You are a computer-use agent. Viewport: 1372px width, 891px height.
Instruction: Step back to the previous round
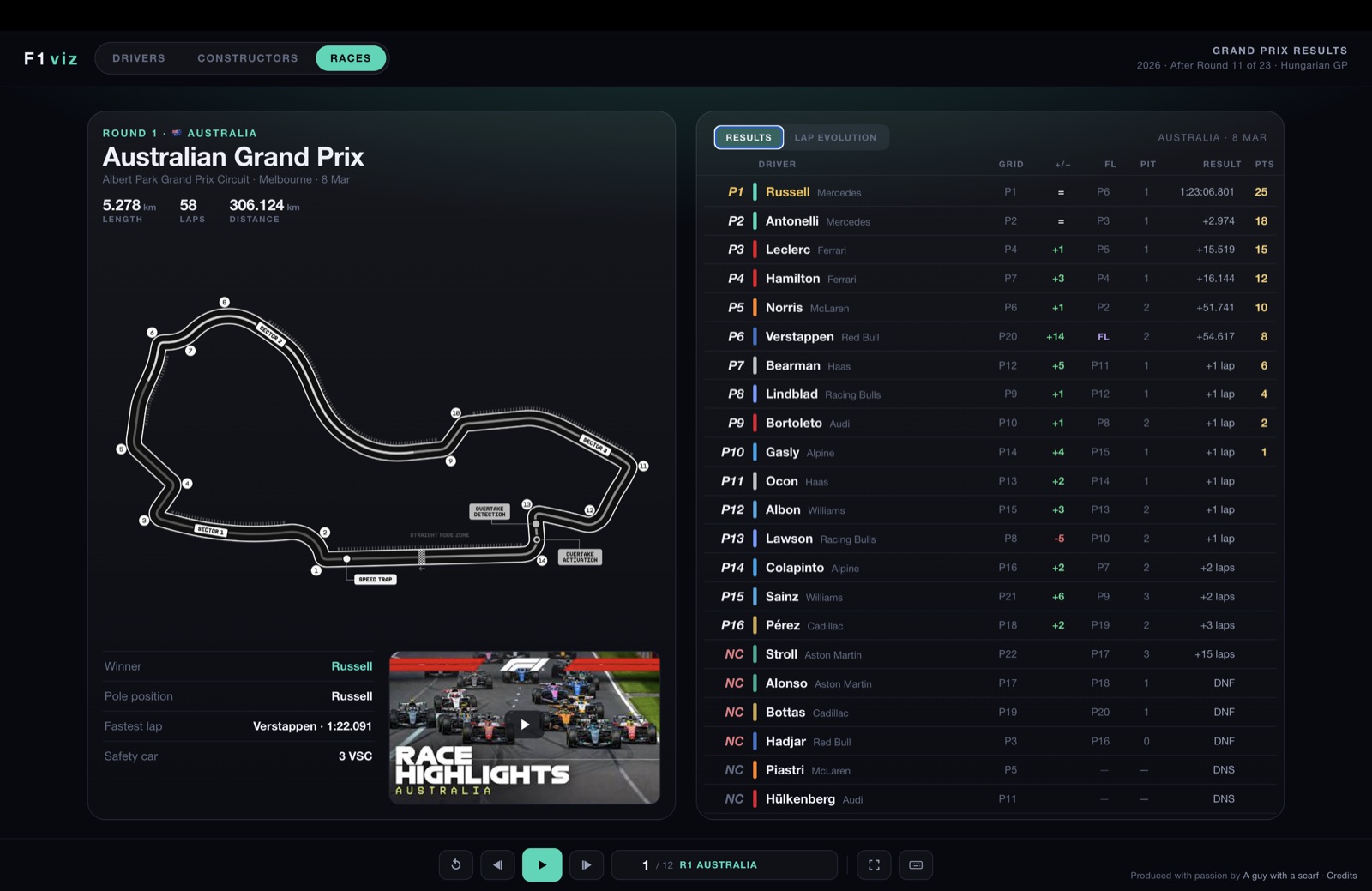[x=497, y=864]
